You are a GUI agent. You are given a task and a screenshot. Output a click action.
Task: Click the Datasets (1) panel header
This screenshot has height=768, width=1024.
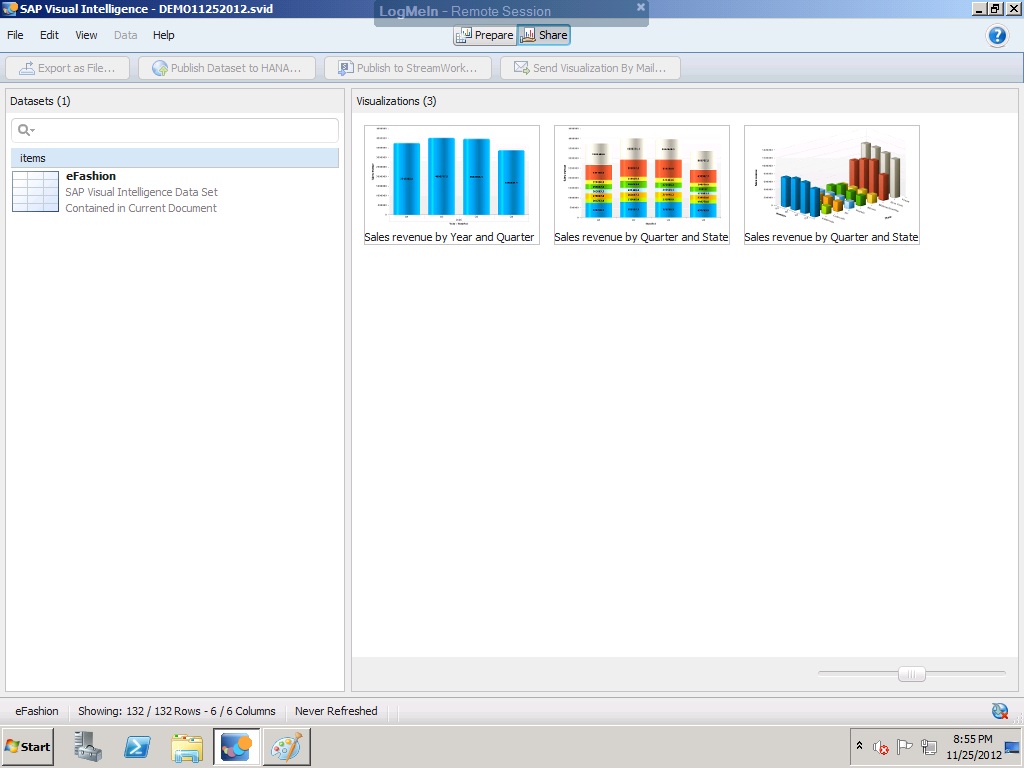(40, 101)
